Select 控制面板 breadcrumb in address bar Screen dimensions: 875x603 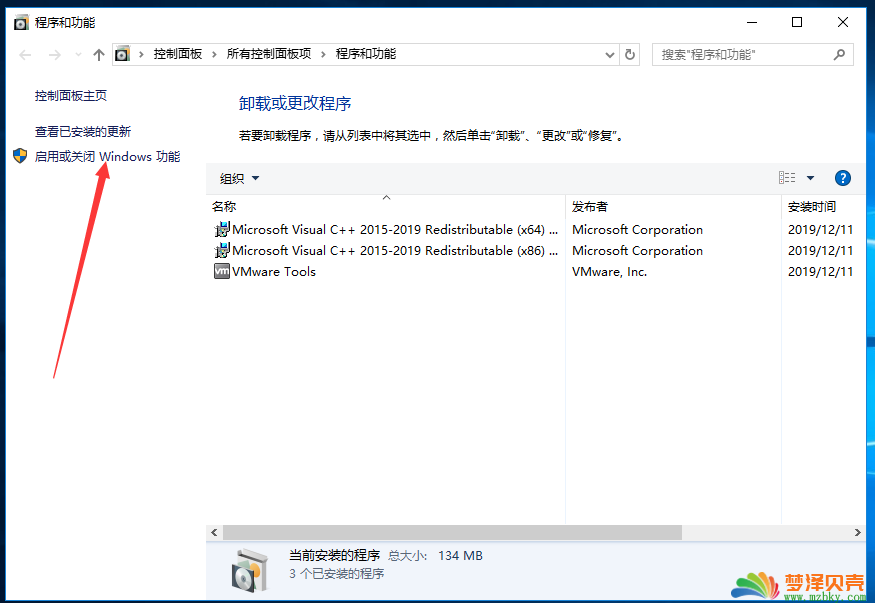tap(177, 54)
